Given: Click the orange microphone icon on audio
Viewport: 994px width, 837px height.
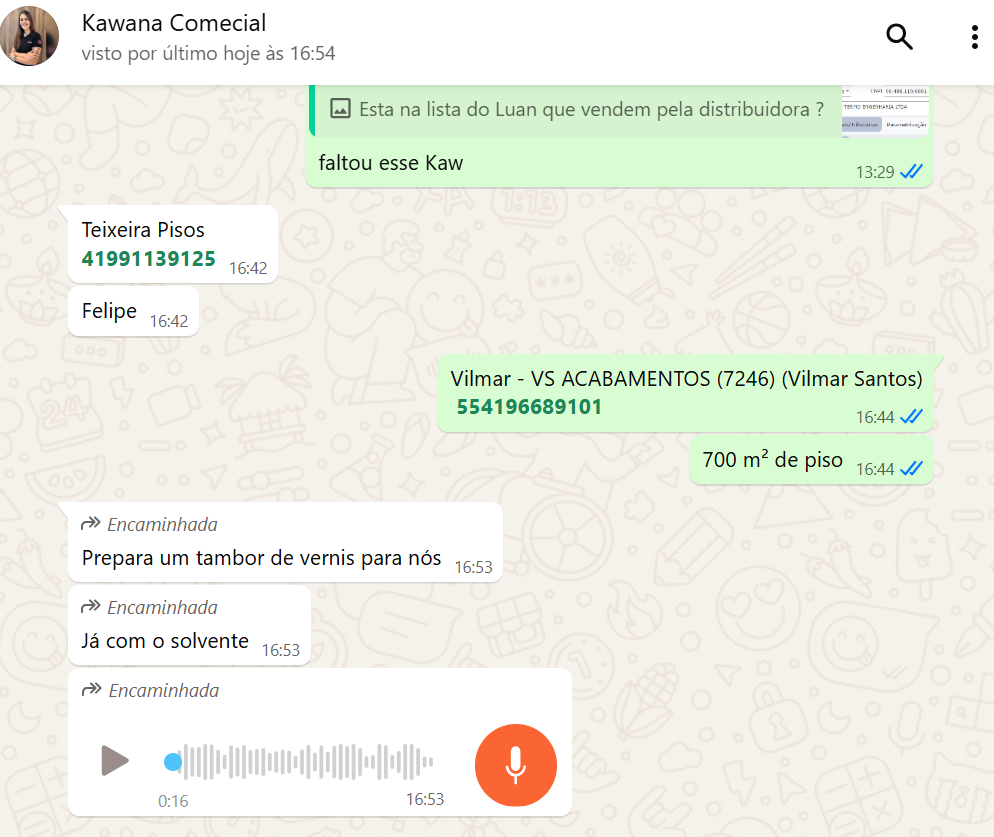Looking at the screenshot, I should coord(515,765).
